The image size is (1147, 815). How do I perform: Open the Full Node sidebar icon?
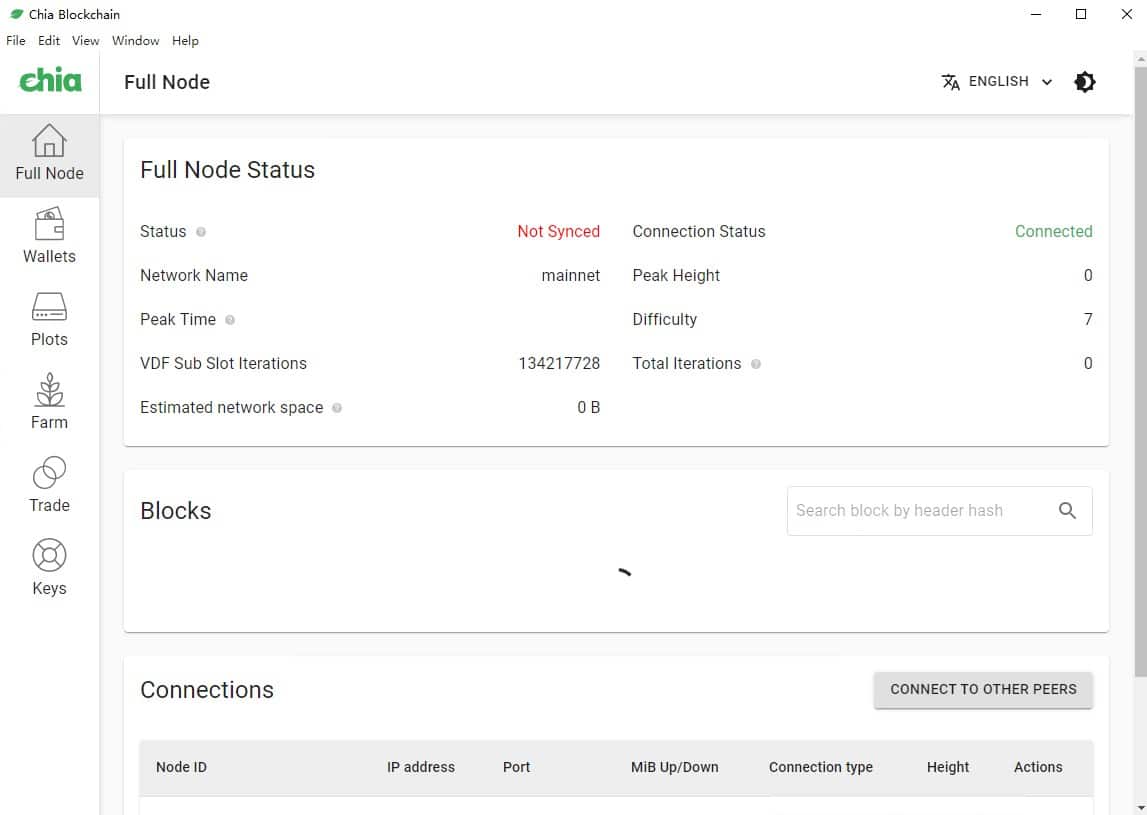pyautogui.click(x=49, y=142)
